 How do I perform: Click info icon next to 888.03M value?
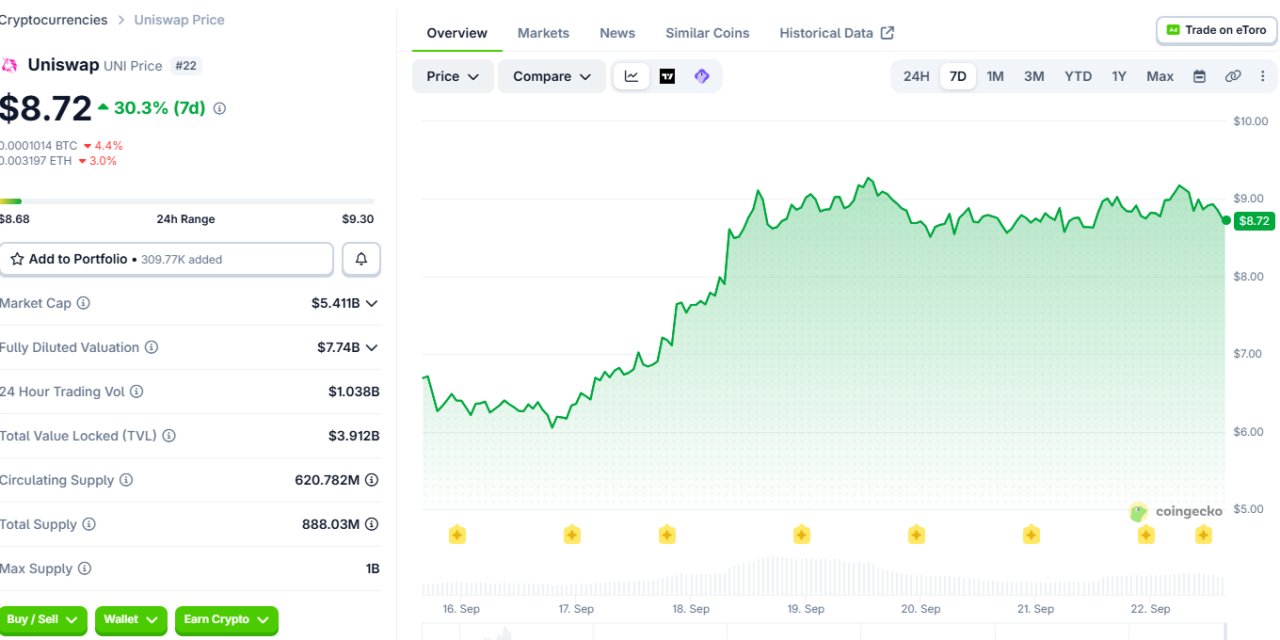click(x=372, y=524)
